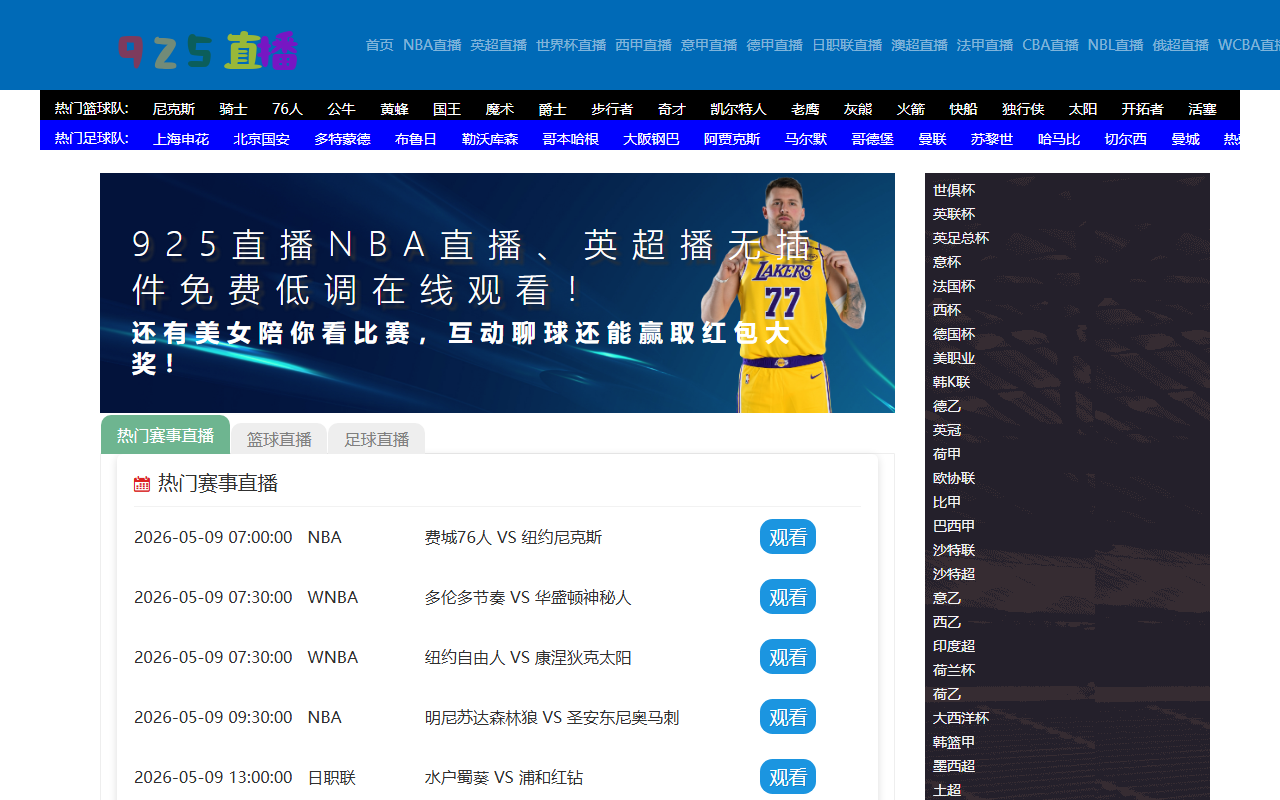Switch to 篮球直播 tab
Image resolution: width=1280 pixels, height=800 pixels.
pos(279,439)
